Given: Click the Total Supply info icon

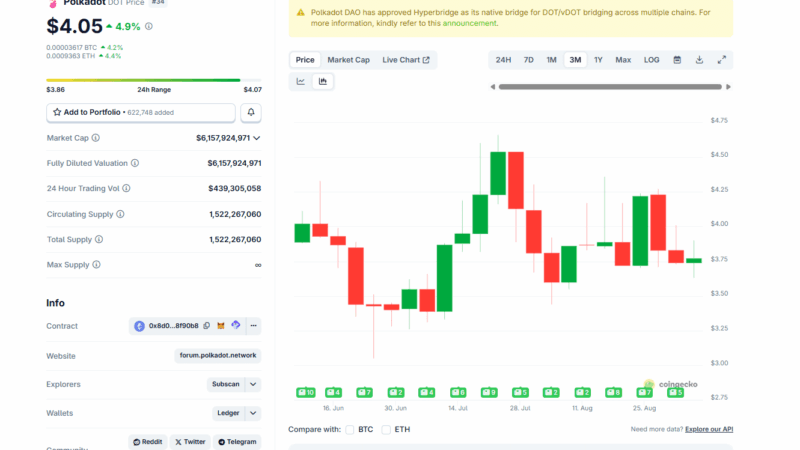Looking at the screenshot, I should click(x=99, y=239).
